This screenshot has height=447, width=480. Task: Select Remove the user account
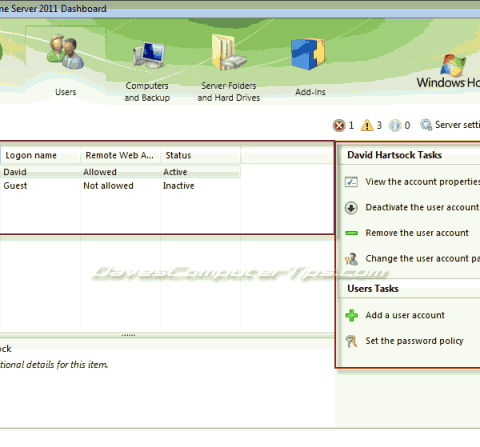[x=417, y=233]
